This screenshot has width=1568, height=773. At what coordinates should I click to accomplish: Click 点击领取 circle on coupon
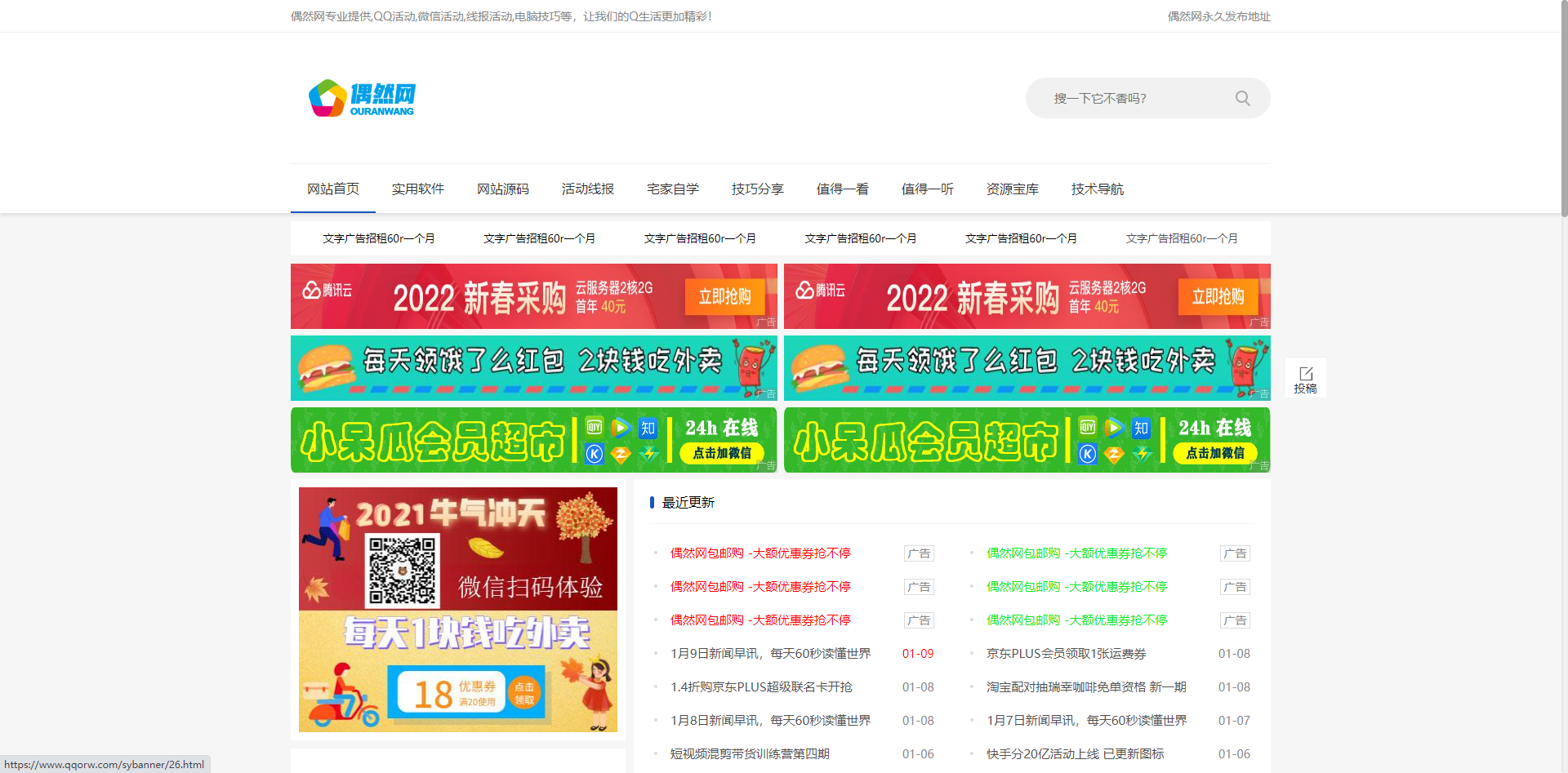[x=524, y=694]
